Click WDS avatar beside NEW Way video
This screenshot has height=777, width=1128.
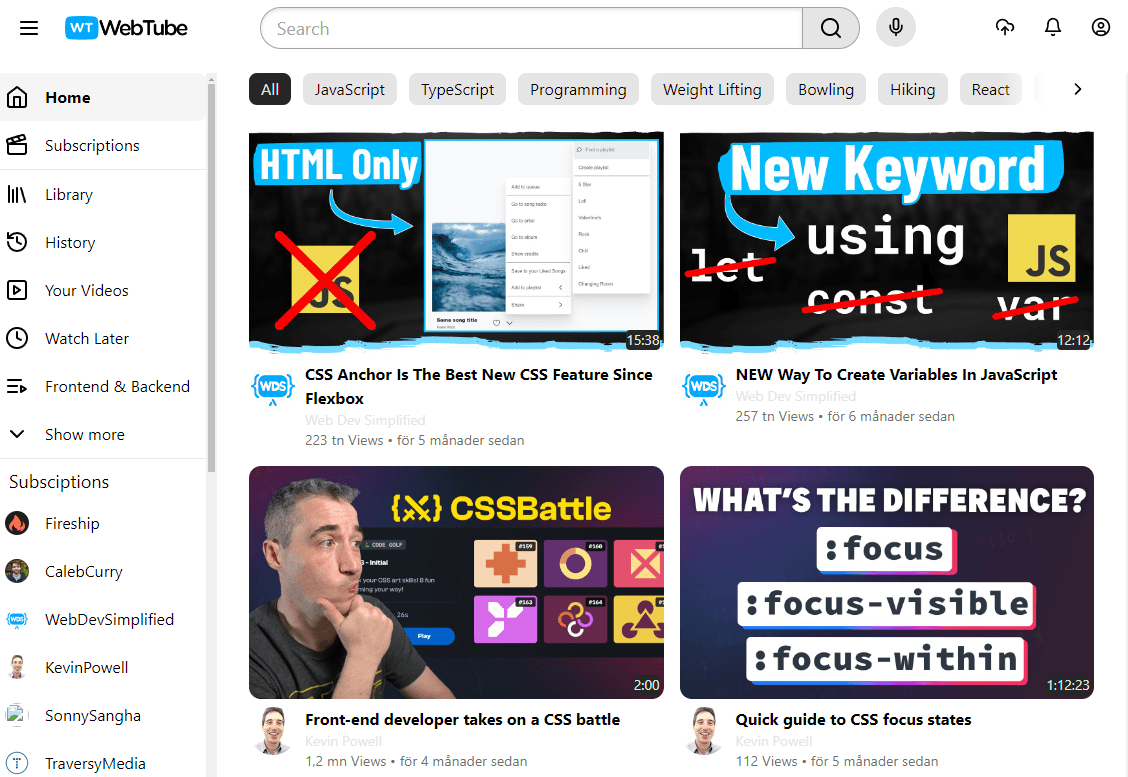coord(704,388)
